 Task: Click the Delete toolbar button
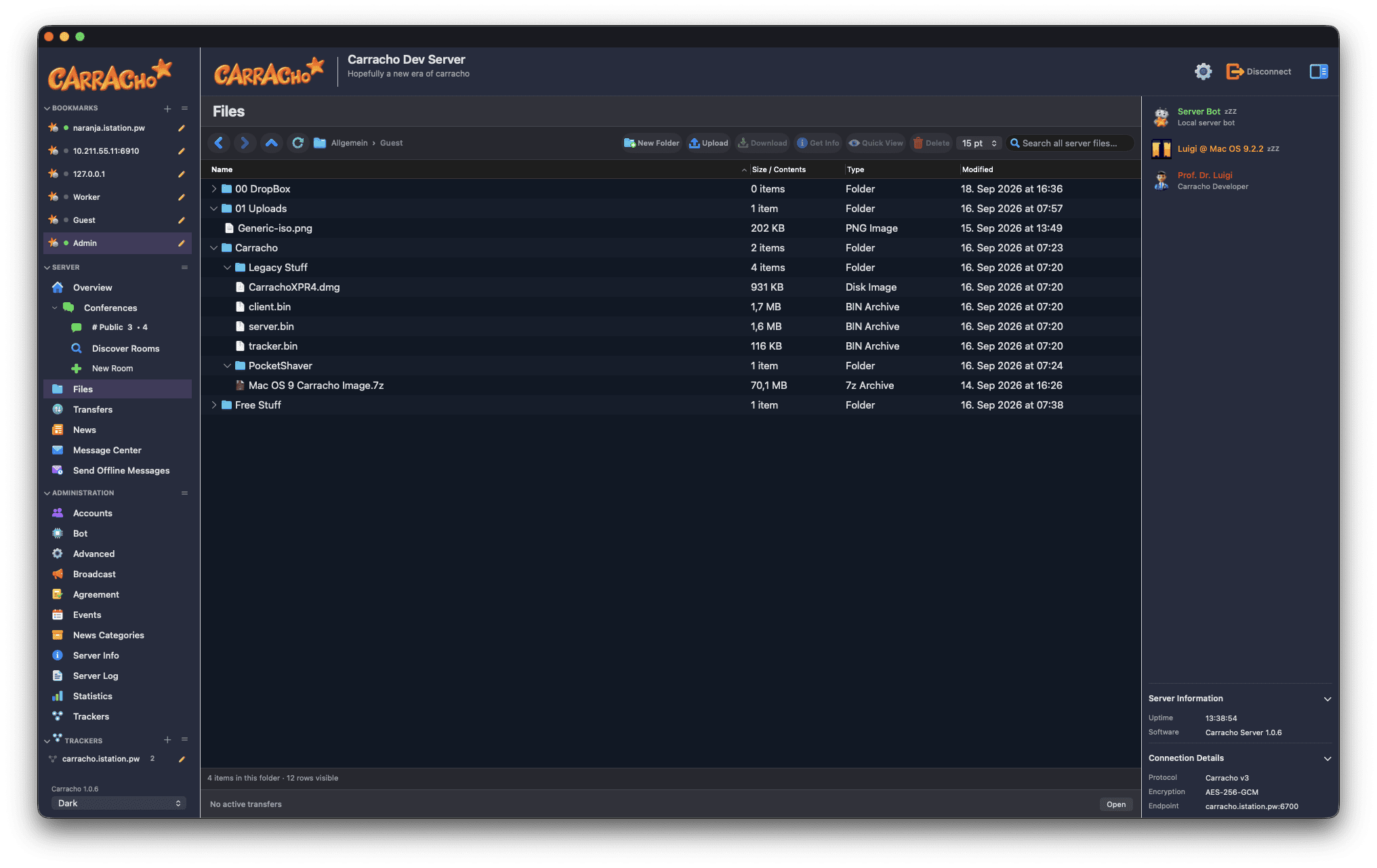tap(931, 143)
